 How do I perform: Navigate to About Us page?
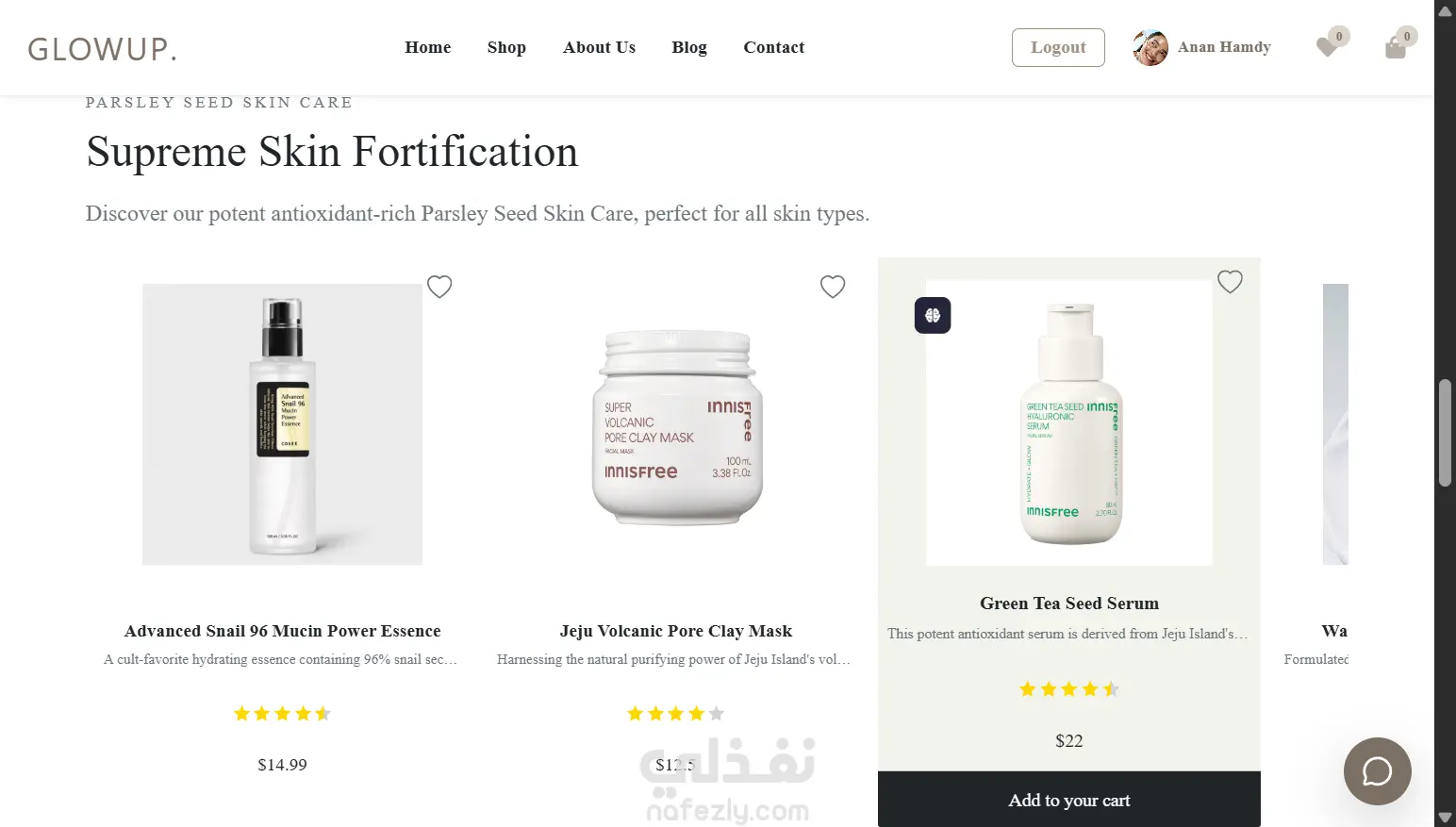(x=599, y=47)
